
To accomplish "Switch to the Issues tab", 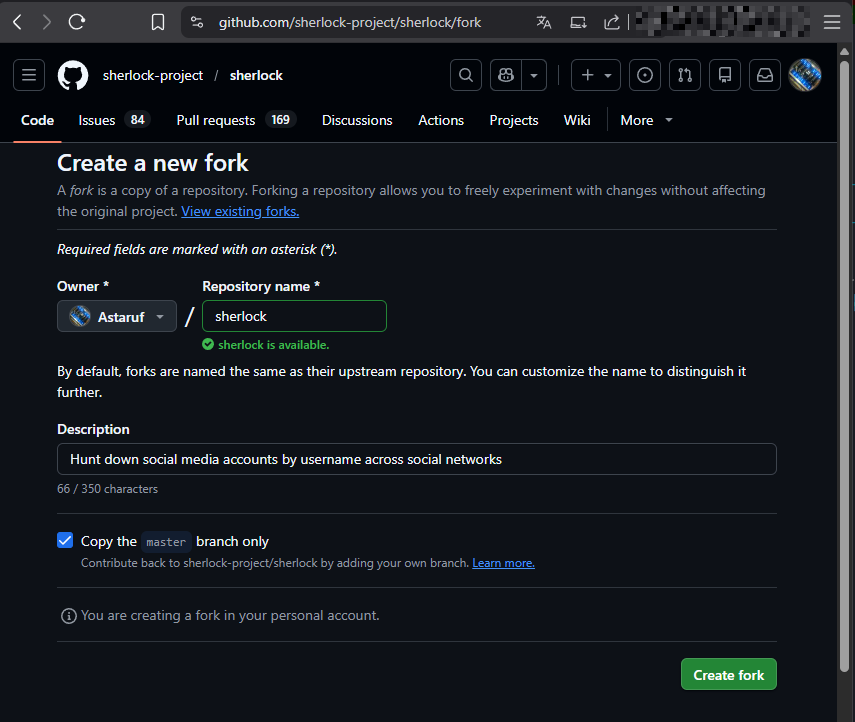I will [x=114, y=120].
